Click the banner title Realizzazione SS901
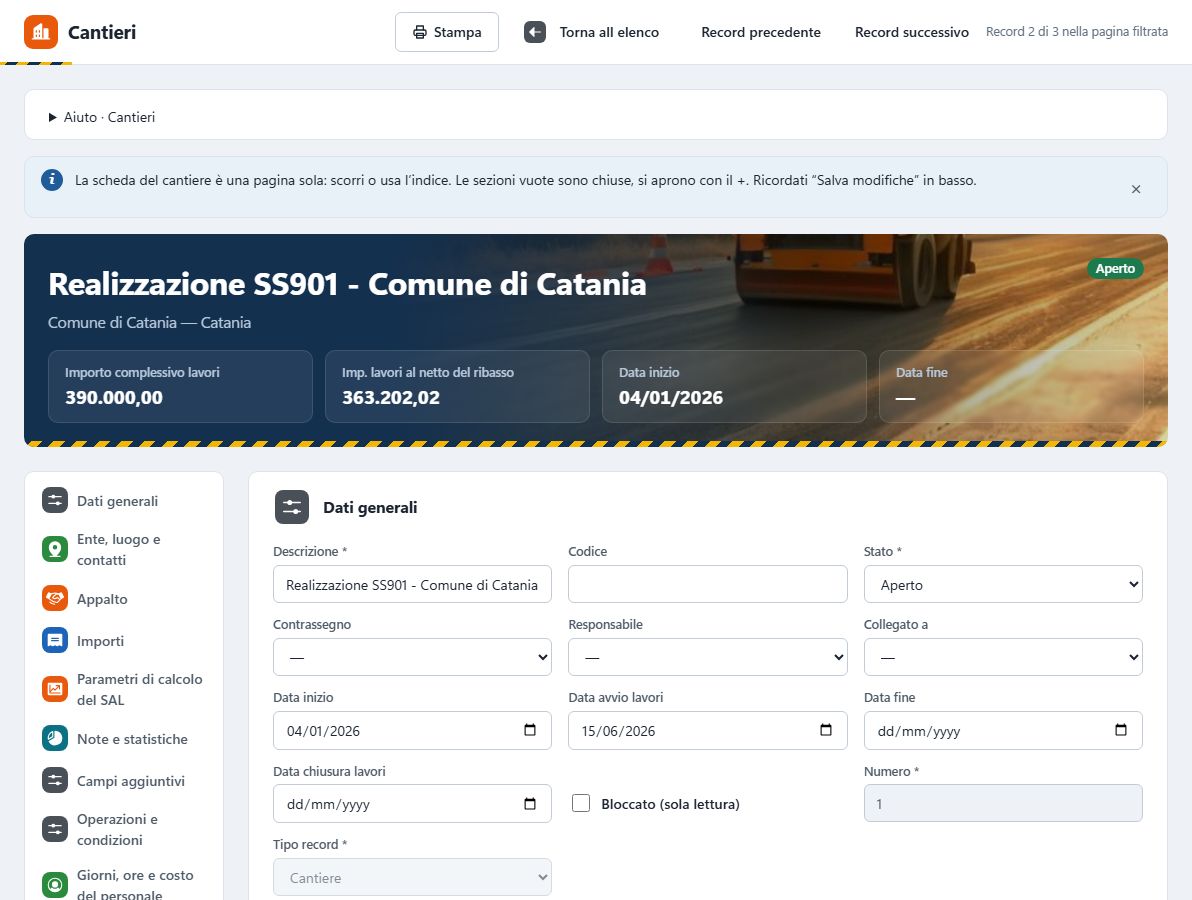The height and width of the screenshot is (900, 1192). pos(347,284)
